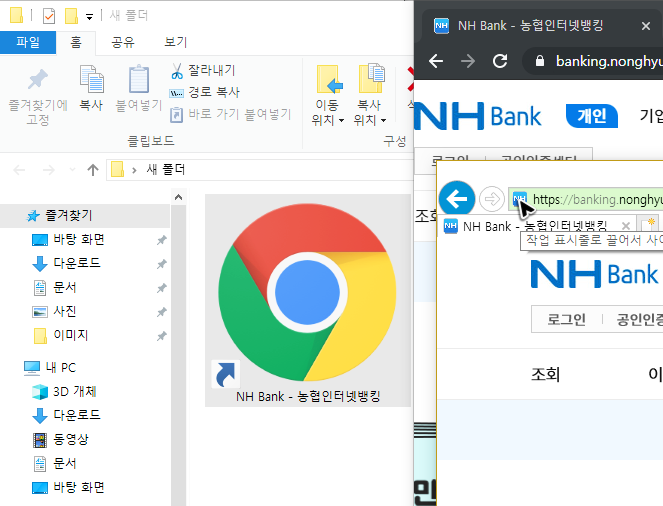Click 잘라내기 scissors button
Viewport: 663px width, 506px height.
203,71
